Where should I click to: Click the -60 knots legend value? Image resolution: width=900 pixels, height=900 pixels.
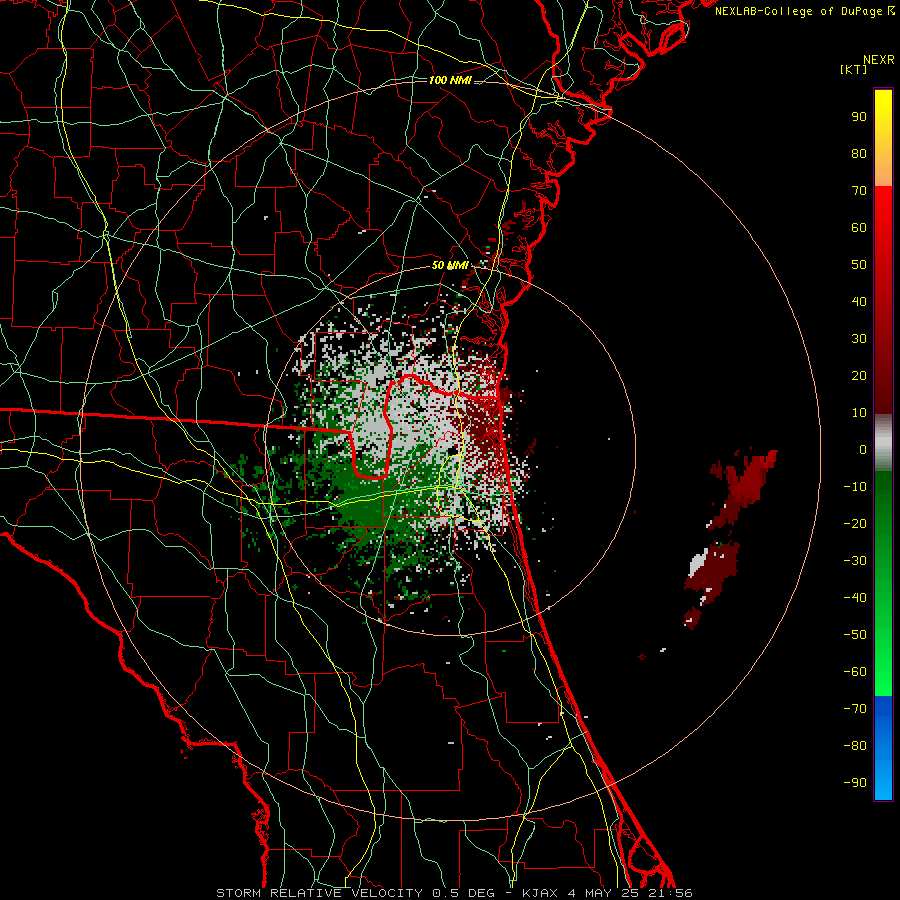point(855,672)
